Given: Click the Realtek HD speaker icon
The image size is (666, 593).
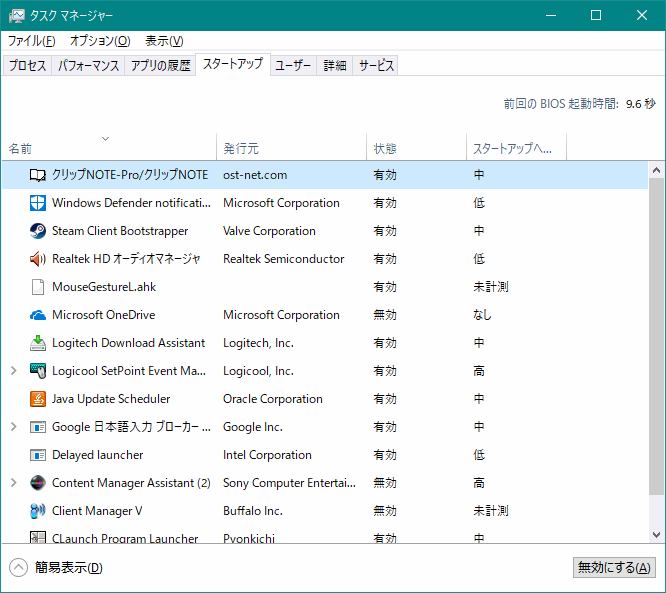Looking at the screenshot, I should (x=38, y=259).
